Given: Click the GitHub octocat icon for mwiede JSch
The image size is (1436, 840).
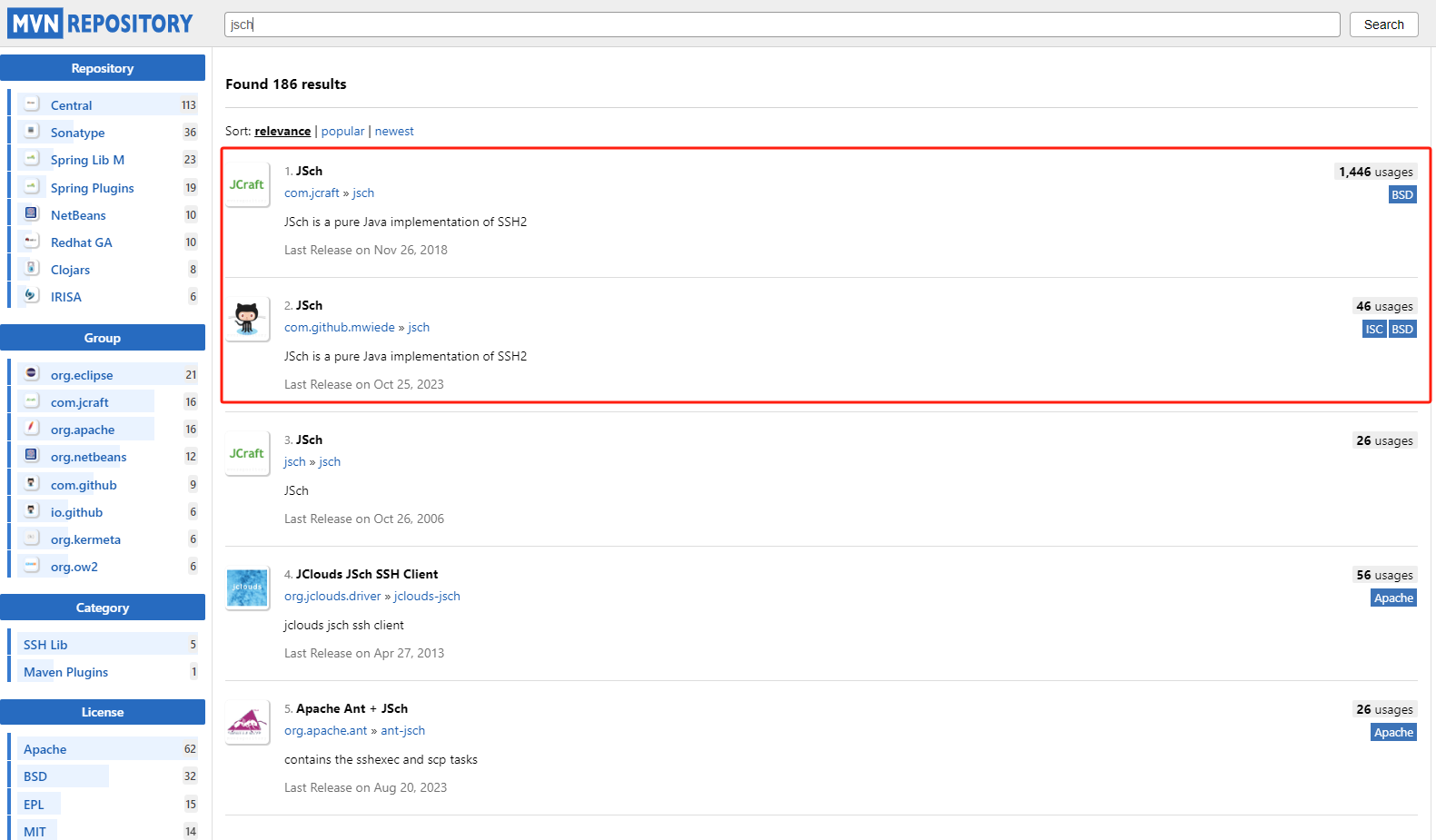Looking at the screenshot, I should click(247, 319).
